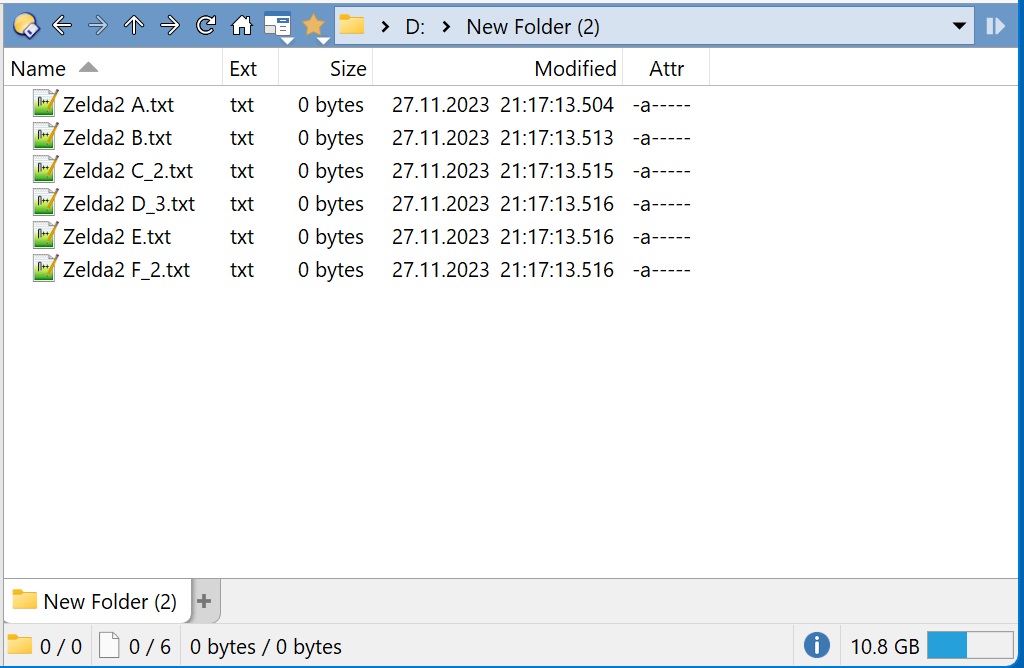Click the black right-arrow icon beside Up
1024x668 pixels.
coord(170,25)
